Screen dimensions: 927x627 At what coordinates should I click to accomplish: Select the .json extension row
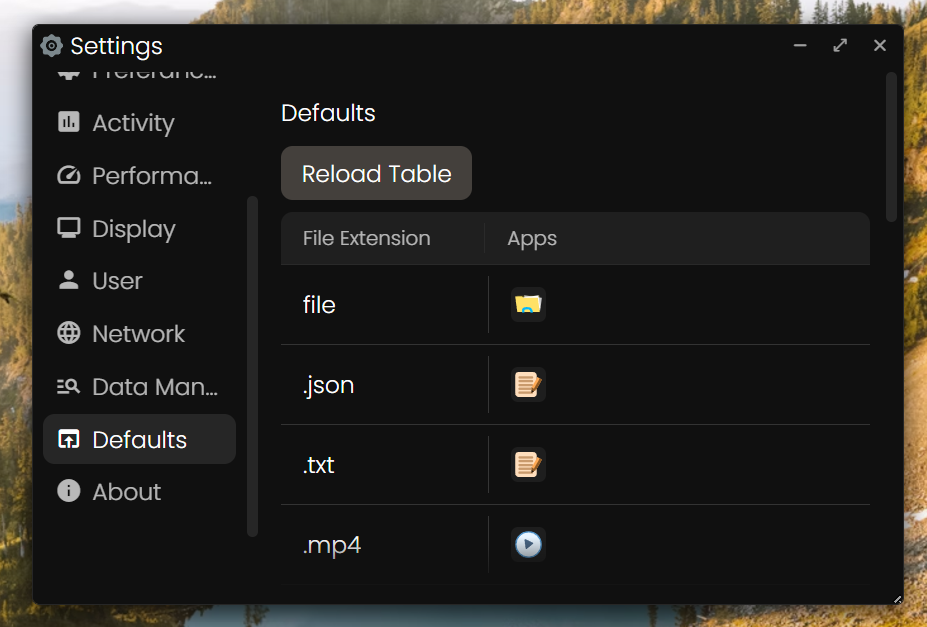329,386
